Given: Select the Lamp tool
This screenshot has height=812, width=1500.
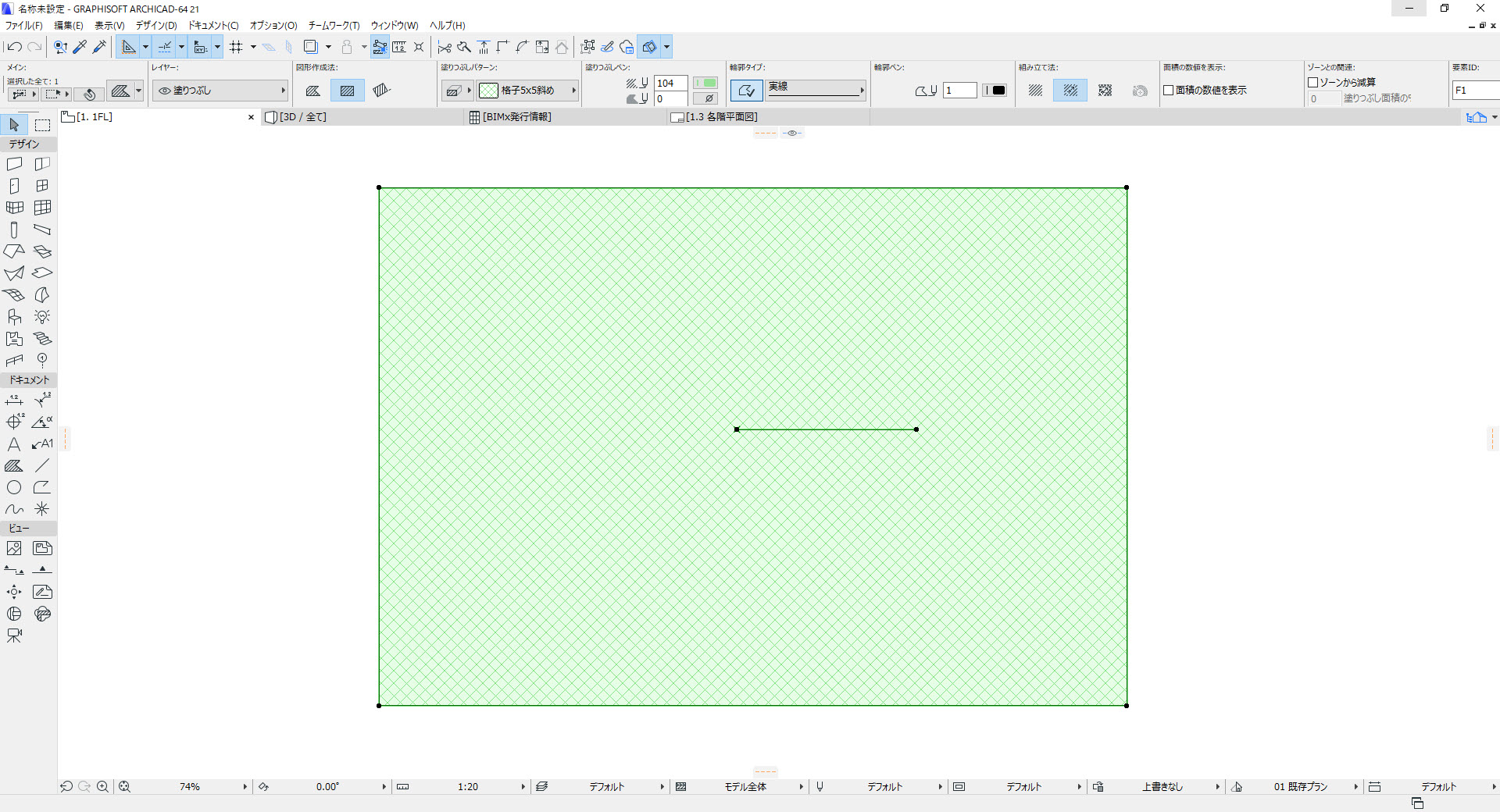Looking at the screenshot, I should (x=42, y=317).
